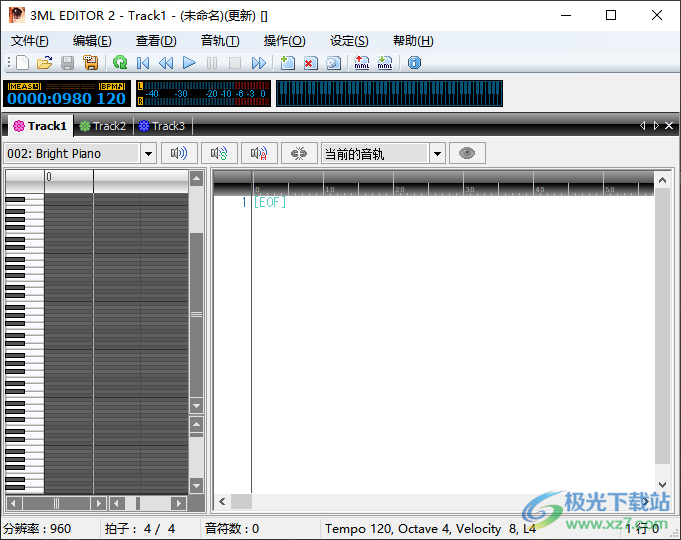681x540 pixels.
Task: Click the 音符数 : 0 status text
Action: click(231, 529)
